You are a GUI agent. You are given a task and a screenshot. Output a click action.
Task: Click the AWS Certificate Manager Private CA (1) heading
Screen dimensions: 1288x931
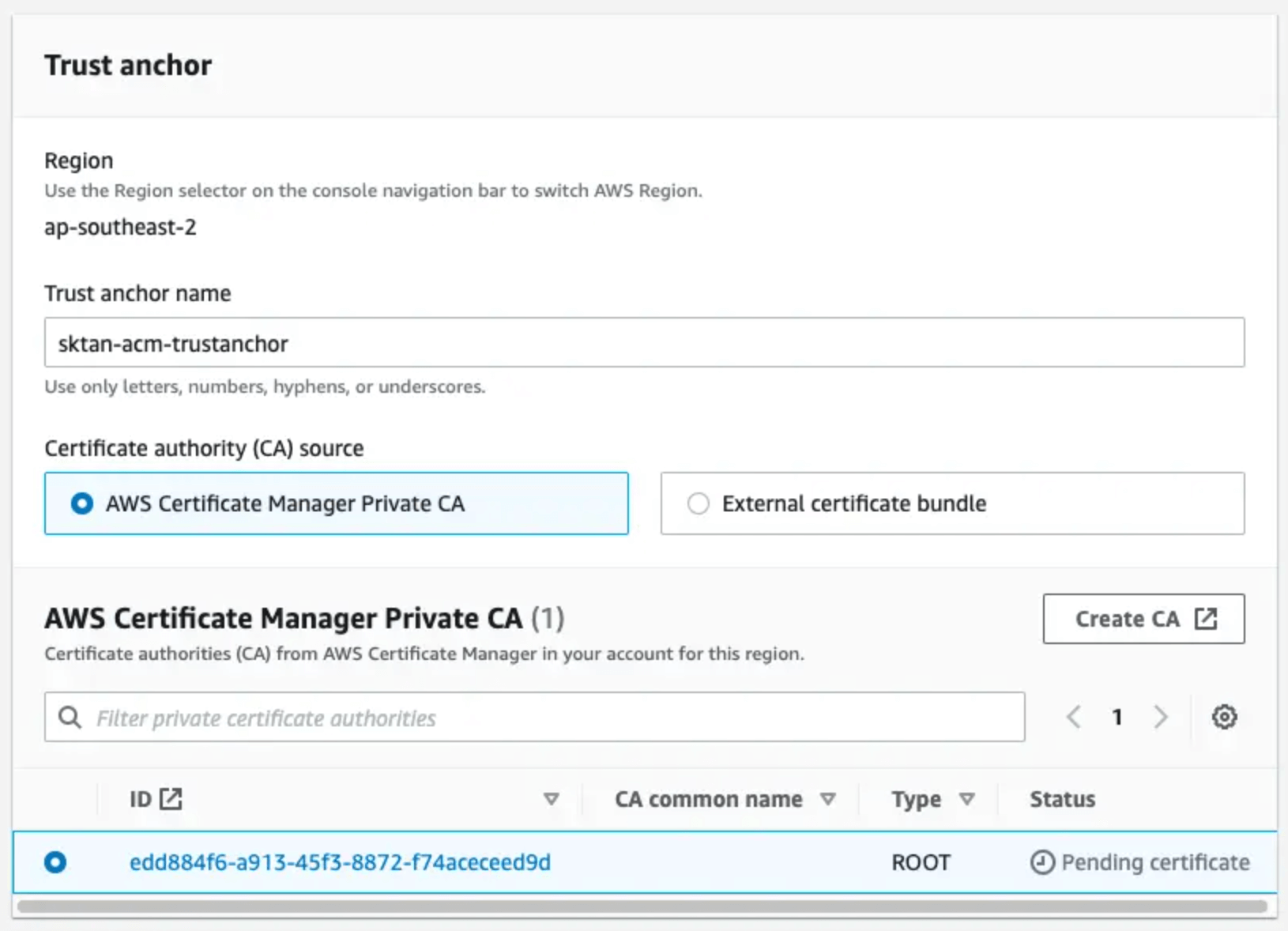coord(304,618)
